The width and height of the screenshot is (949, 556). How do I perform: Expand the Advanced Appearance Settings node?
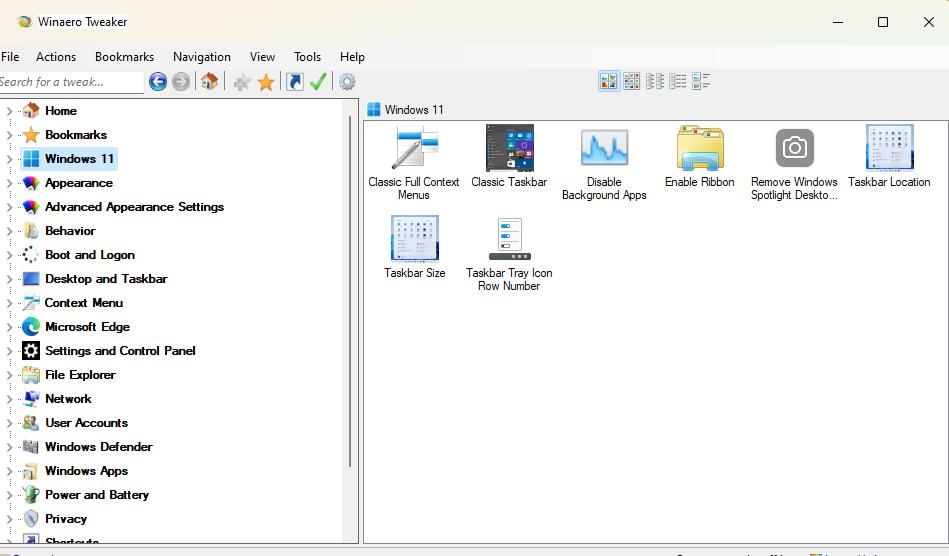[9, 207]
